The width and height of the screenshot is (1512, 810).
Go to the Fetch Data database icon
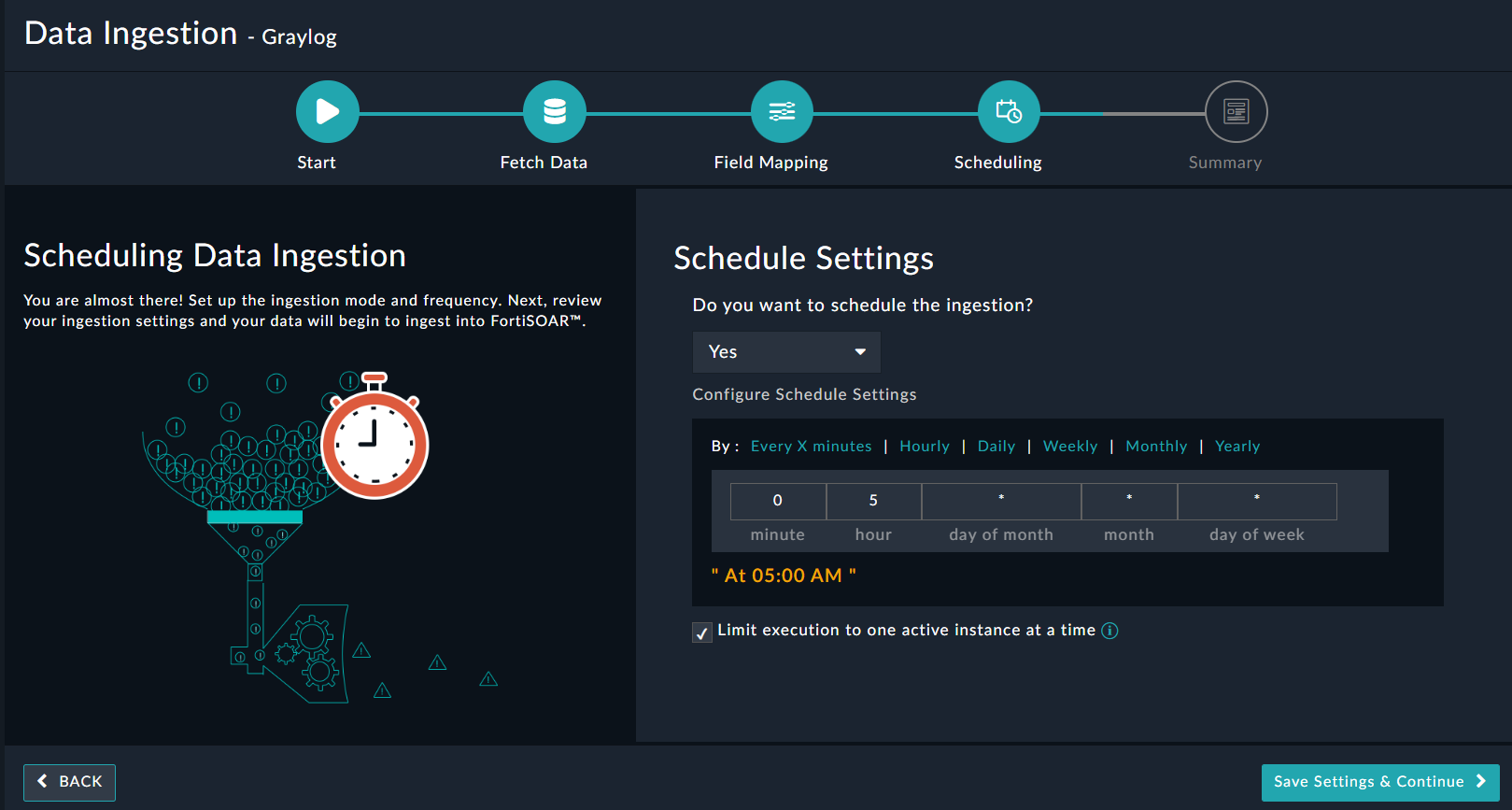[x=554, y=112]
